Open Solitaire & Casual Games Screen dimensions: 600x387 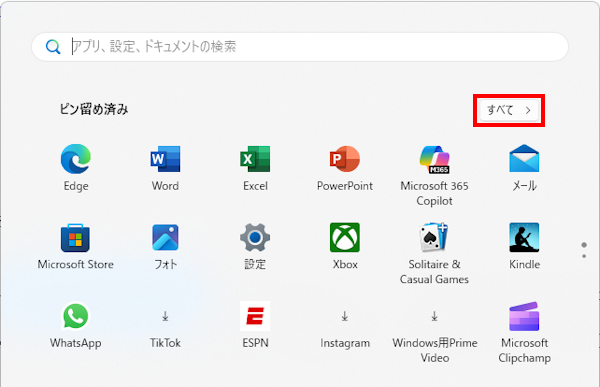(434, 238)
